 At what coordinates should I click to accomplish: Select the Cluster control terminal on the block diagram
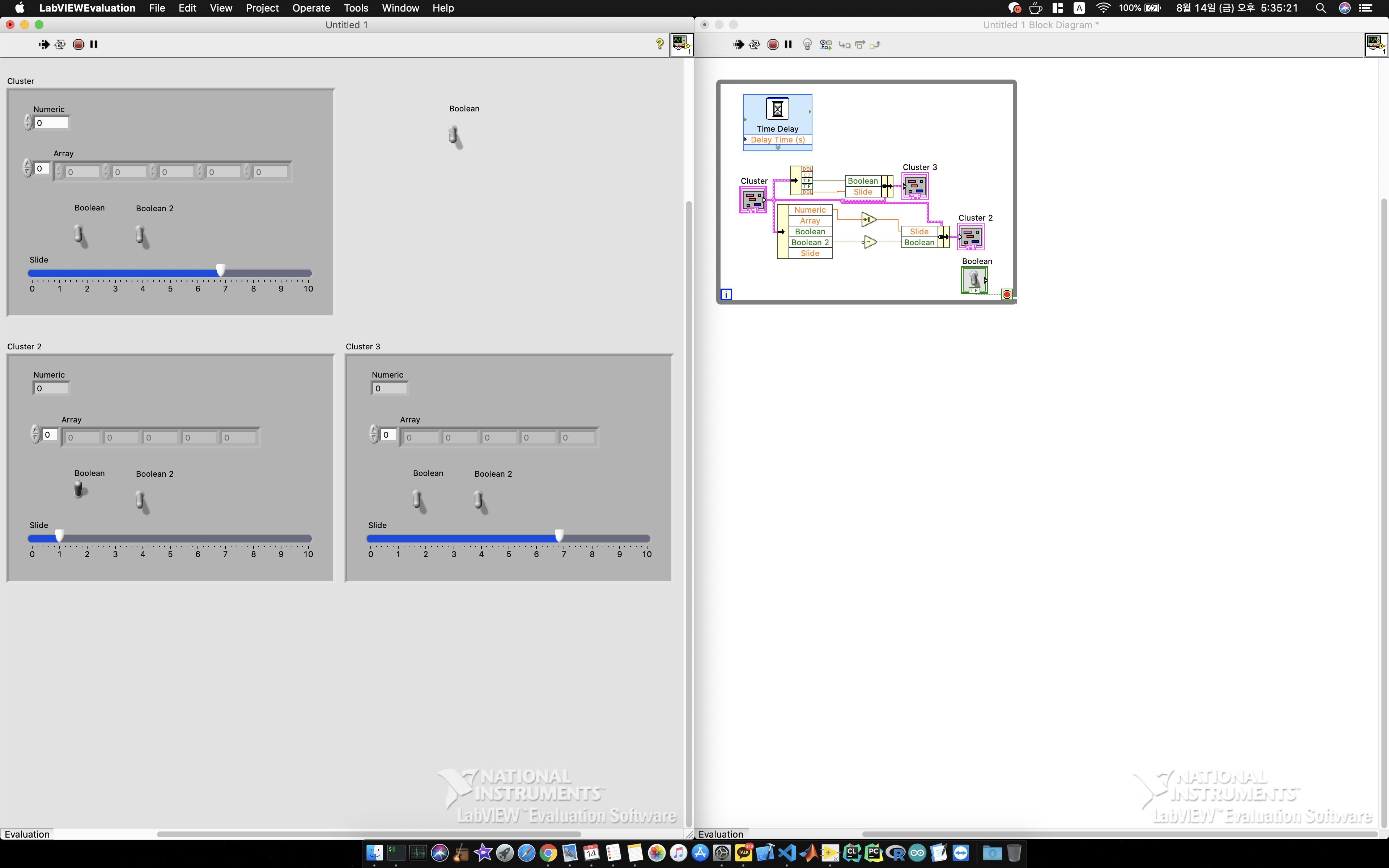753,200
